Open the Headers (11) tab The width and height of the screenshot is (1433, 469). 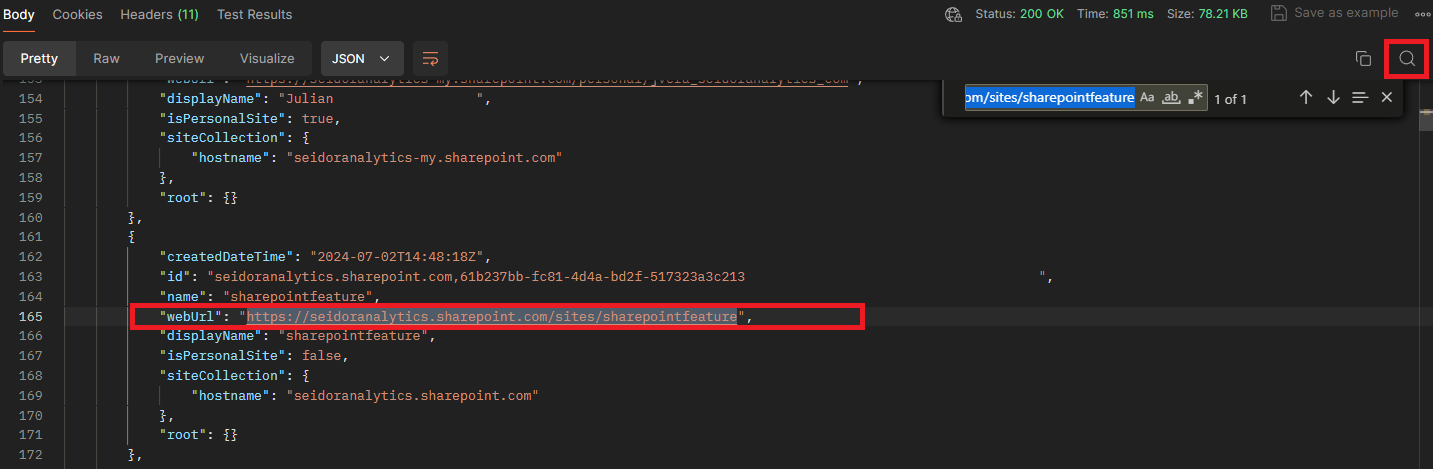pyautogui.click(x=159, y=14)
